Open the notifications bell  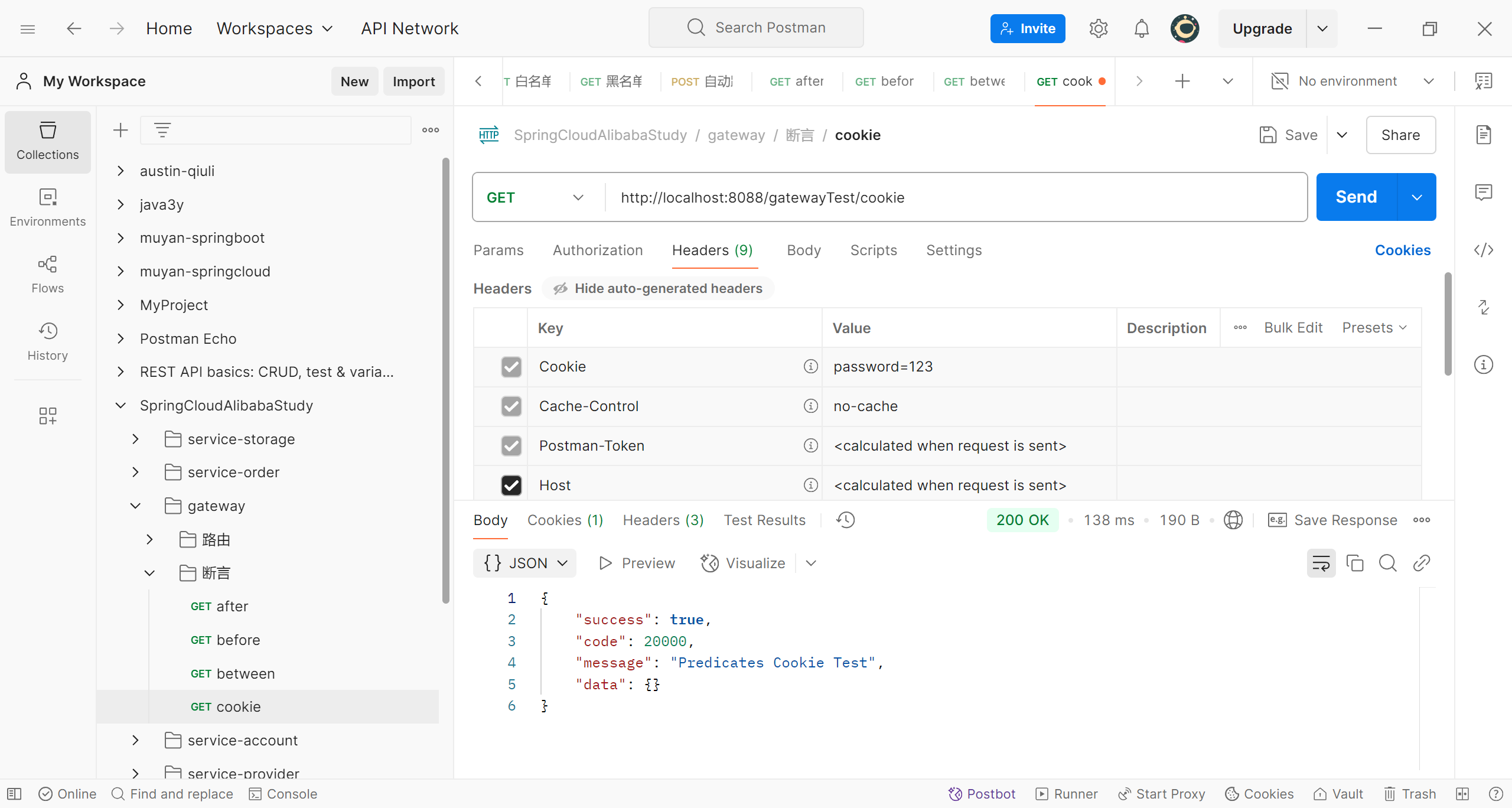click(x=1141, y=28)
